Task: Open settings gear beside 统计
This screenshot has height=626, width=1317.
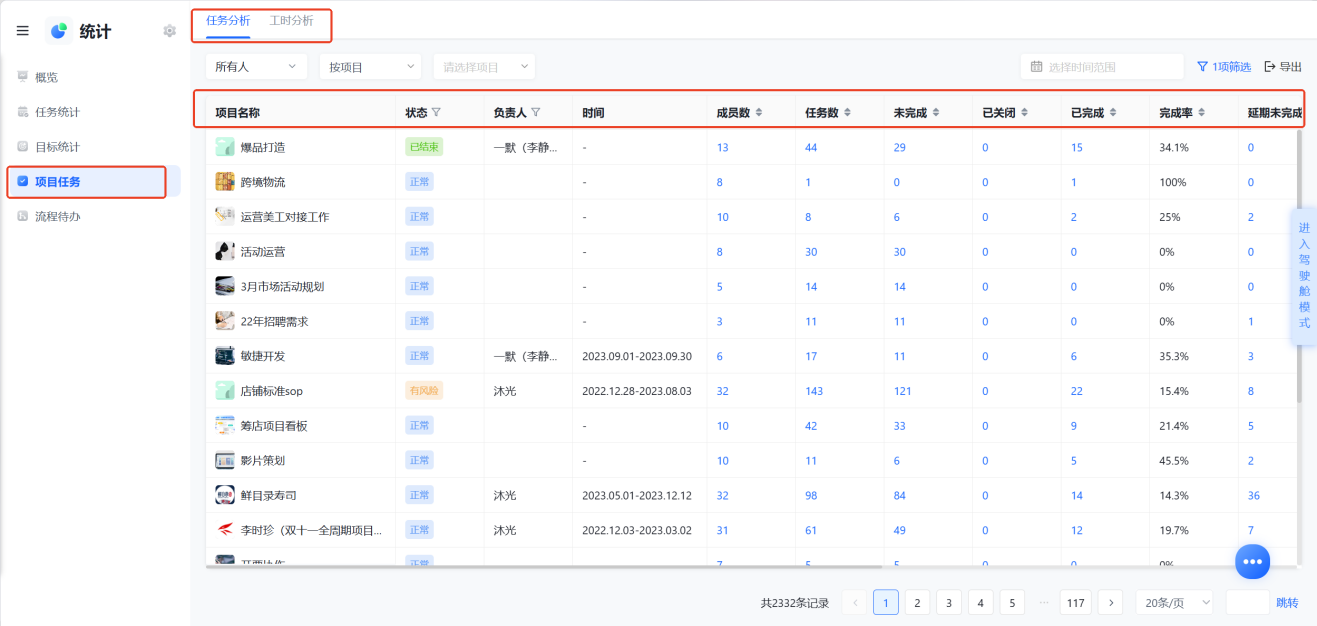Action: (x=169, y=31)
